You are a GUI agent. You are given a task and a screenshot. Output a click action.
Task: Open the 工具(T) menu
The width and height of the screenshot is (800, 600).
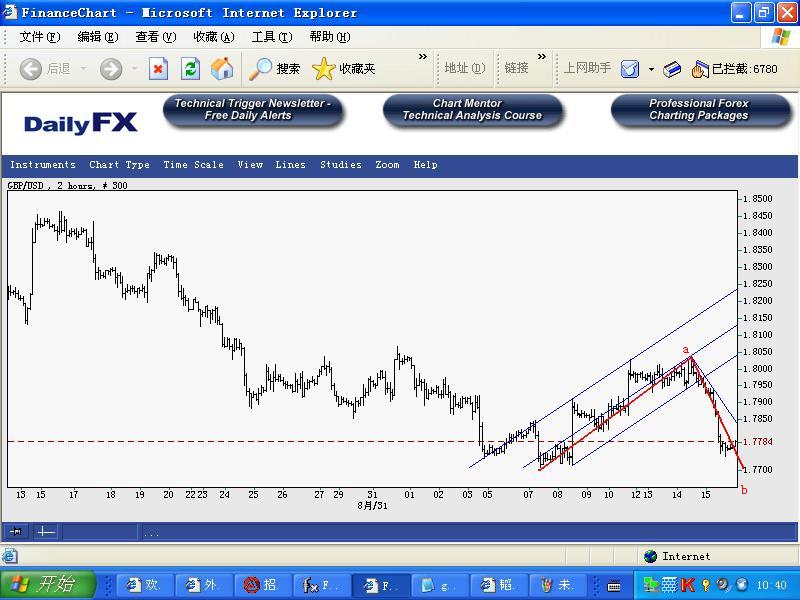pyautogui.click(x=272, y=37)
